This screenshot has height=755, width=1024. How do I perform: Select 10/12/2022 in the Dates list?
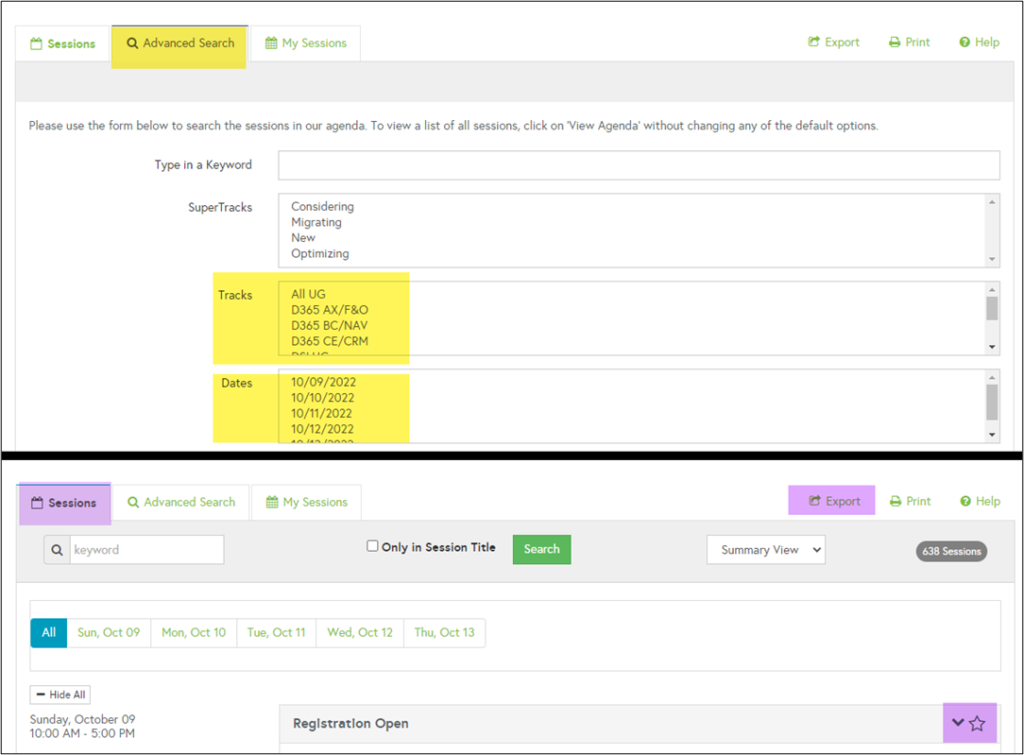click(x=322, y=429)
